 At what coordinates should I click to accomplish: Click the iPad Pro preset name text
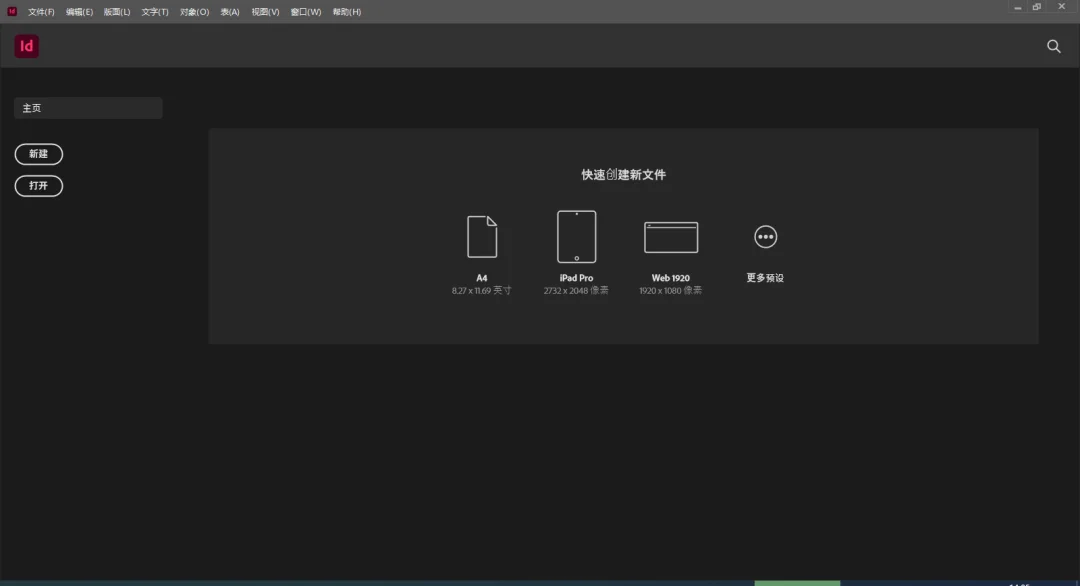click(577, 278)
